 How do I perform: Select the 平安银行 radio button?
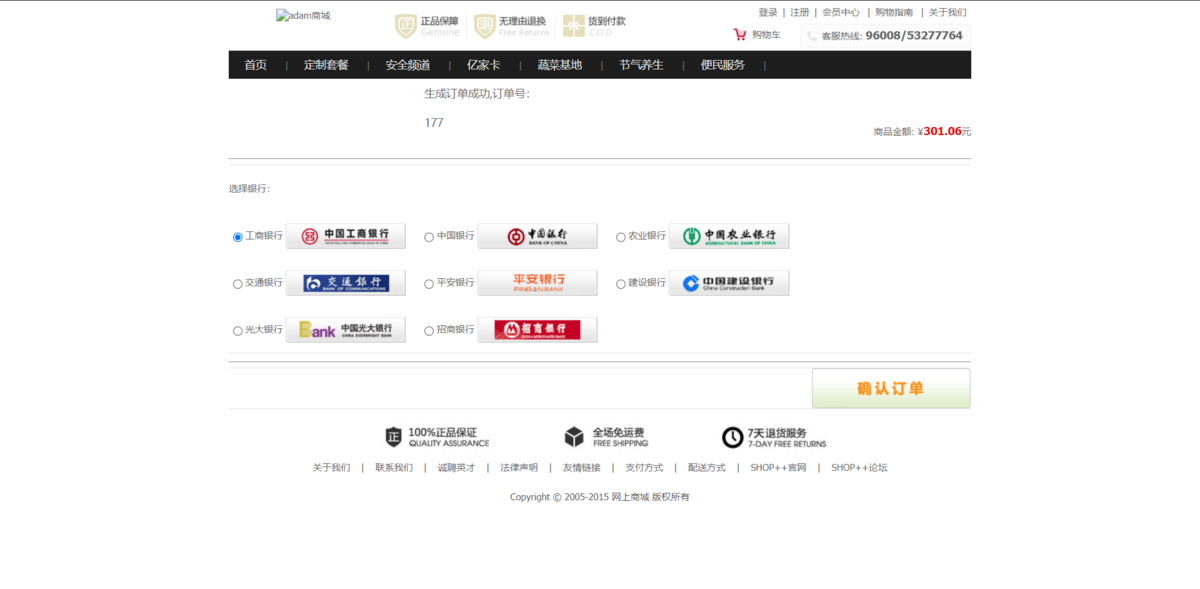click(x=429, y=284)
